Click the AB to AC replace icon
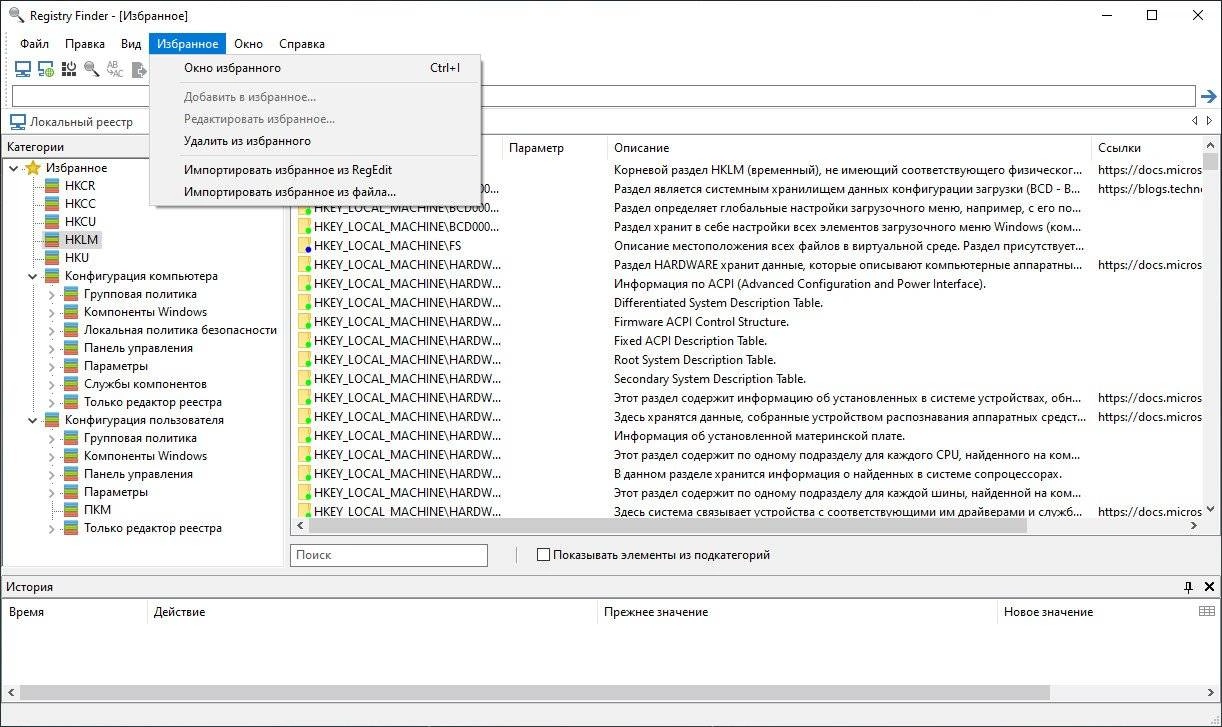 point(116,69)
